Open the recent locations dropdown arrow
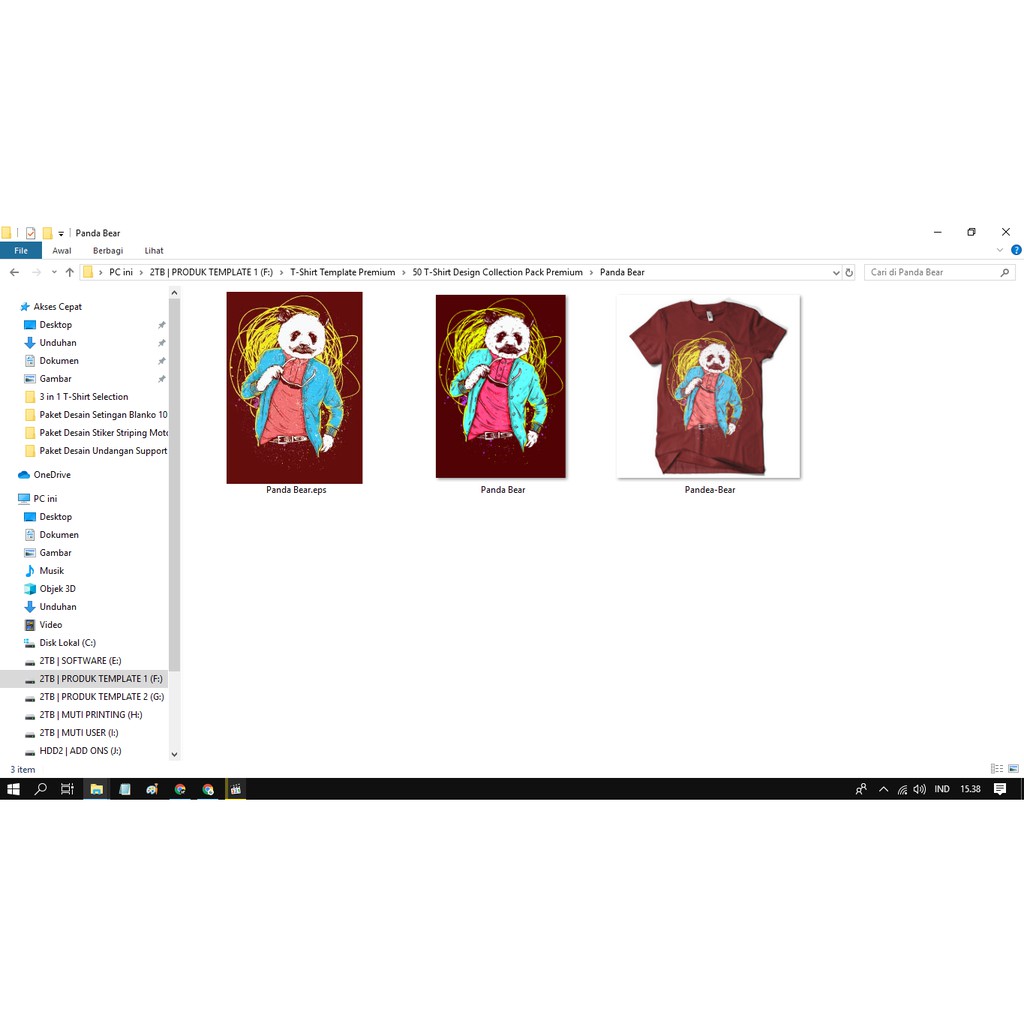Screen dimensions: 1024x1024 pyautogui.click(x=54, y=272)
